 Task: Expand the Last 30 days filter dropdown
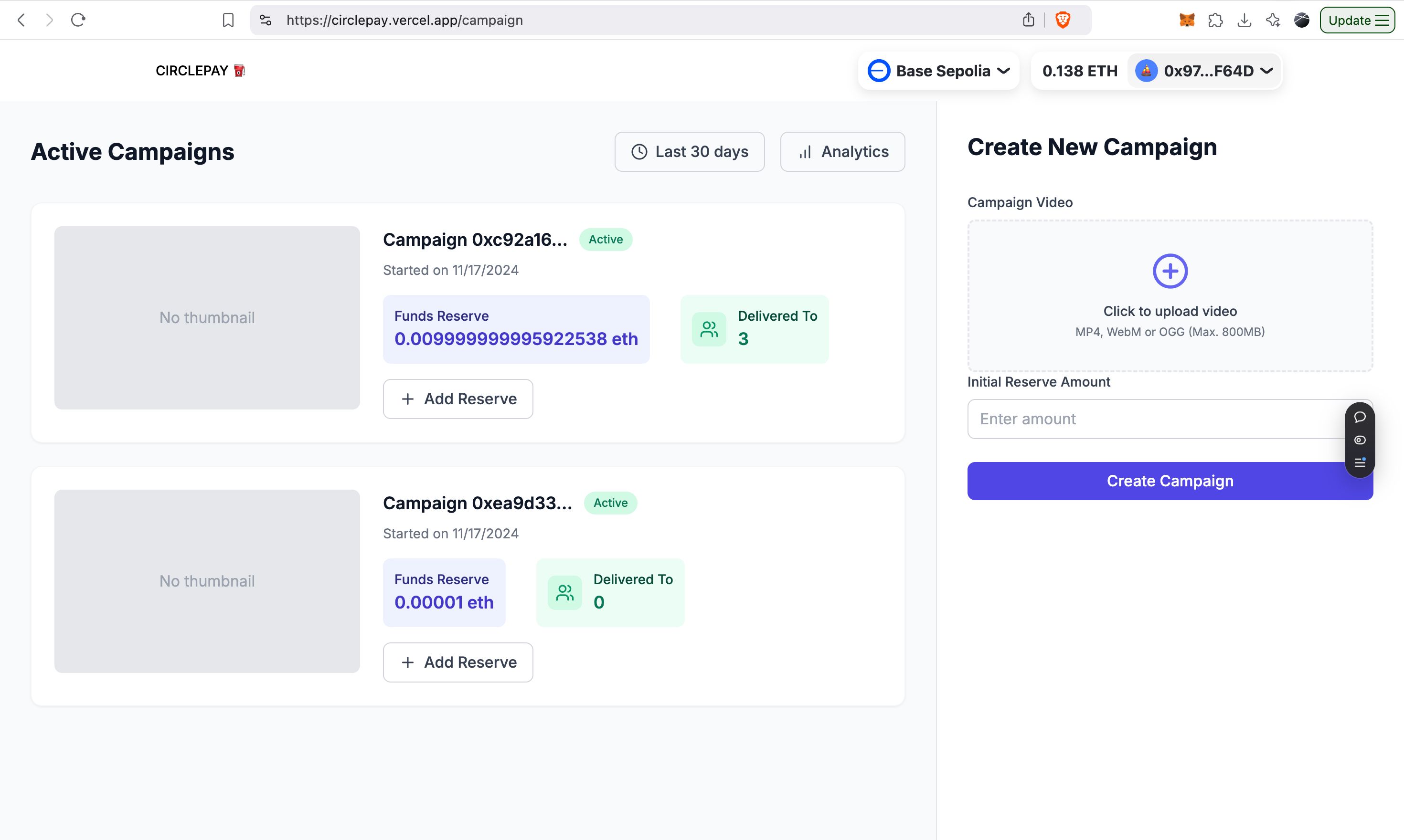[690, 151]
